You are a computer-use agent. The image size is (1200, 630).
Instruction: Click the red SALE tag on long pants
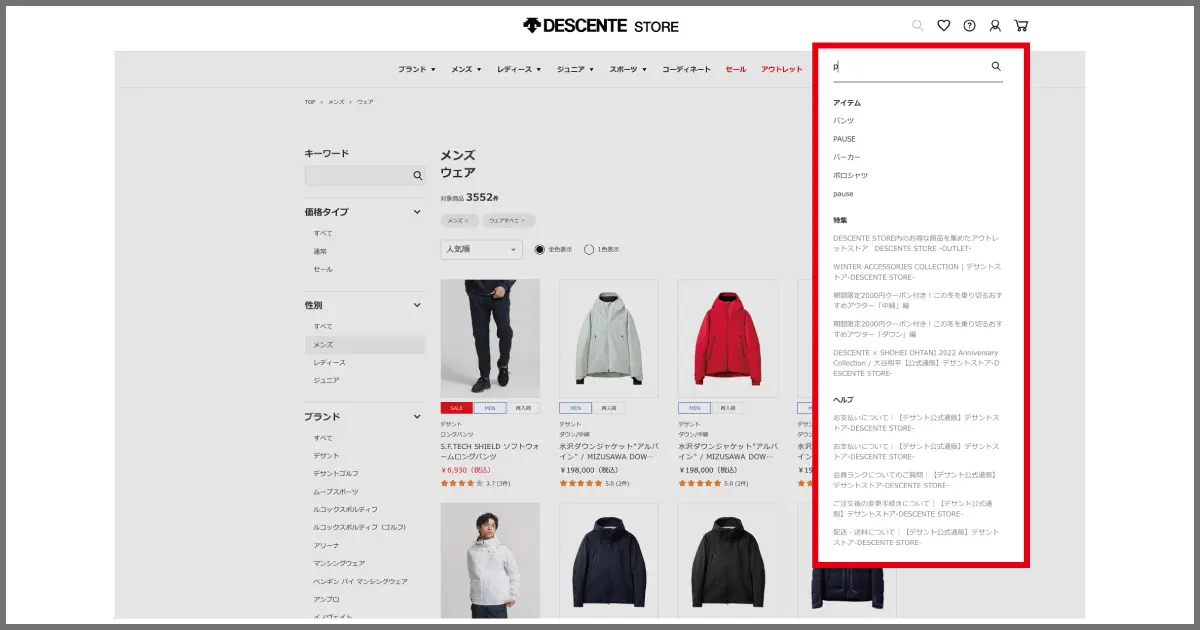click(458, 408)
